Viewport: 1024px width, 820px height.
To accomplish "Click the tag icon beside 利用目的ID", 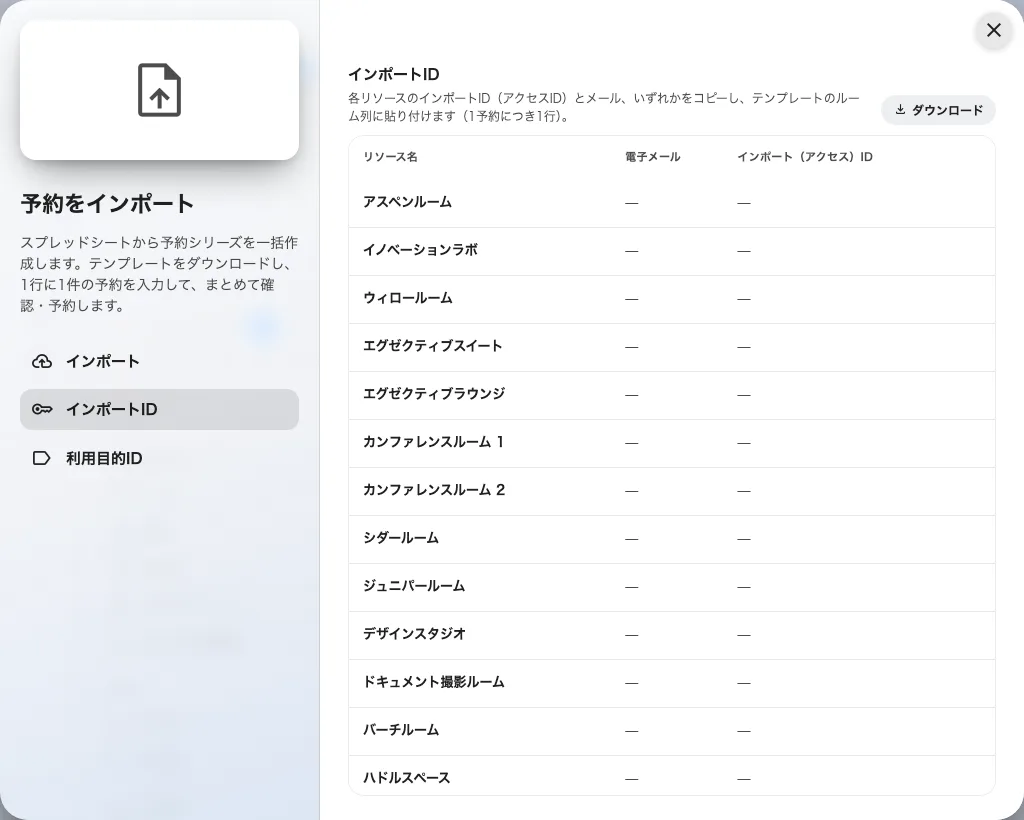I will [x=41, y=458].
